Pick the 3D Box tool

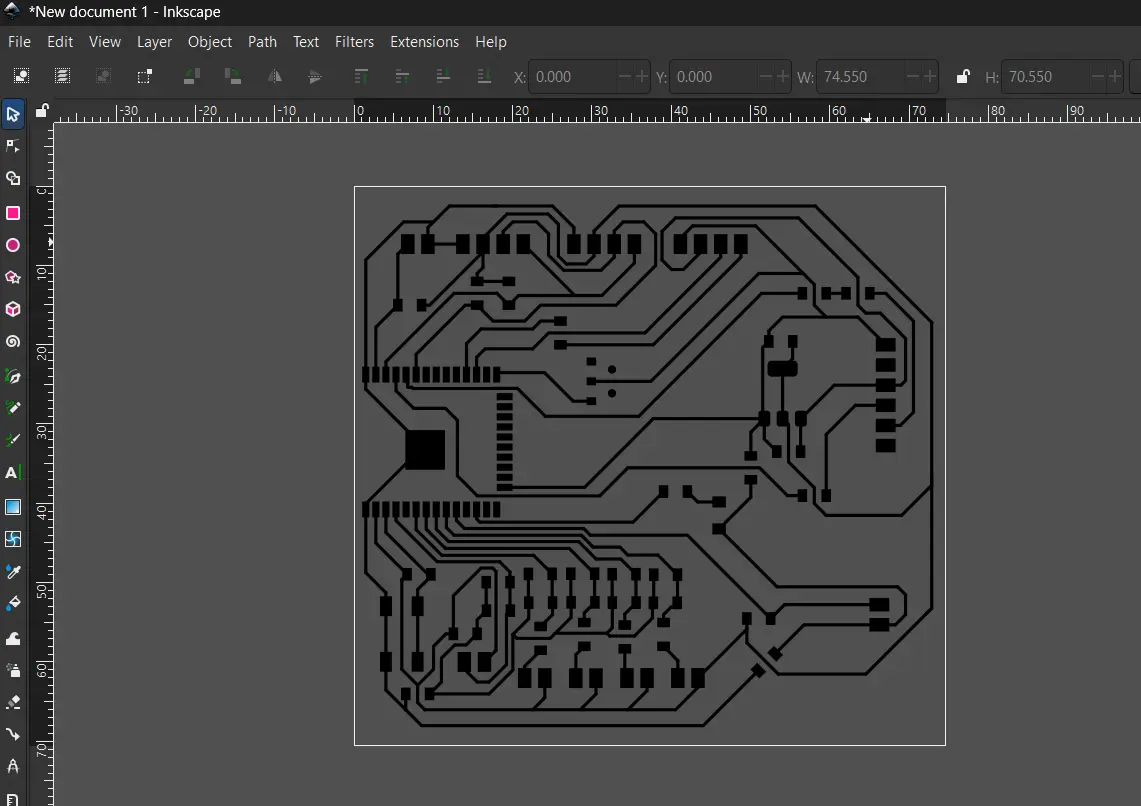pyautogui.click(x=13, y=309)
